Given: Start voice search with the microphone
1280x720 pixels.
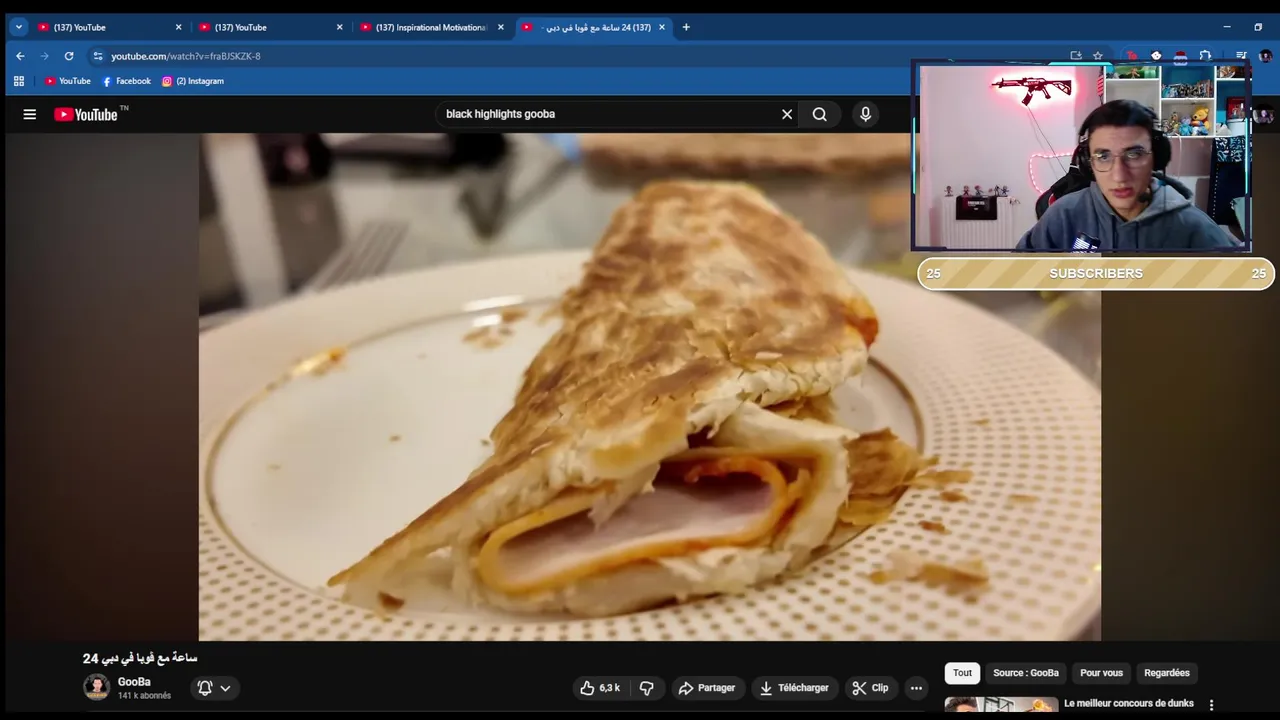Looking at the screenshot, I should click(866, 114).
